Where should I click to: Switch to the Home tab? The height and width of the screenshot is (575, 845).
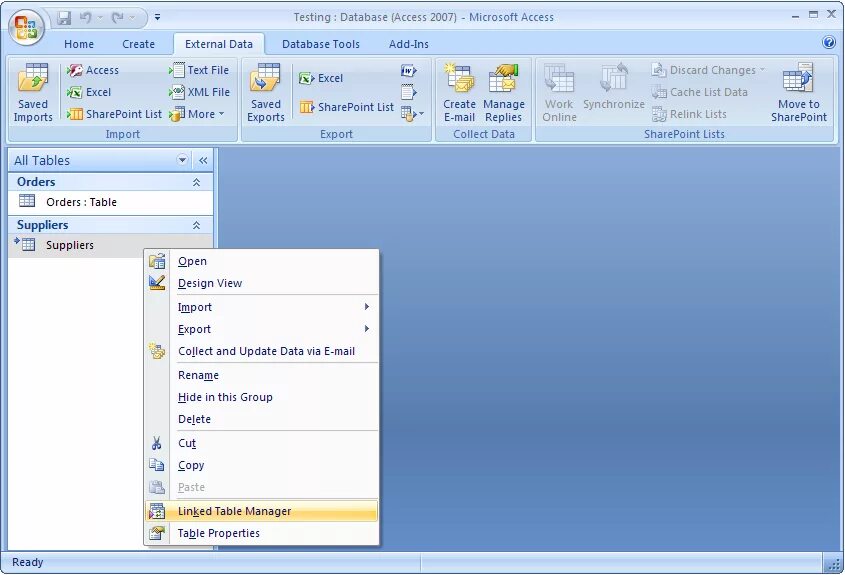pyautogui.click(x=79, y=44)
